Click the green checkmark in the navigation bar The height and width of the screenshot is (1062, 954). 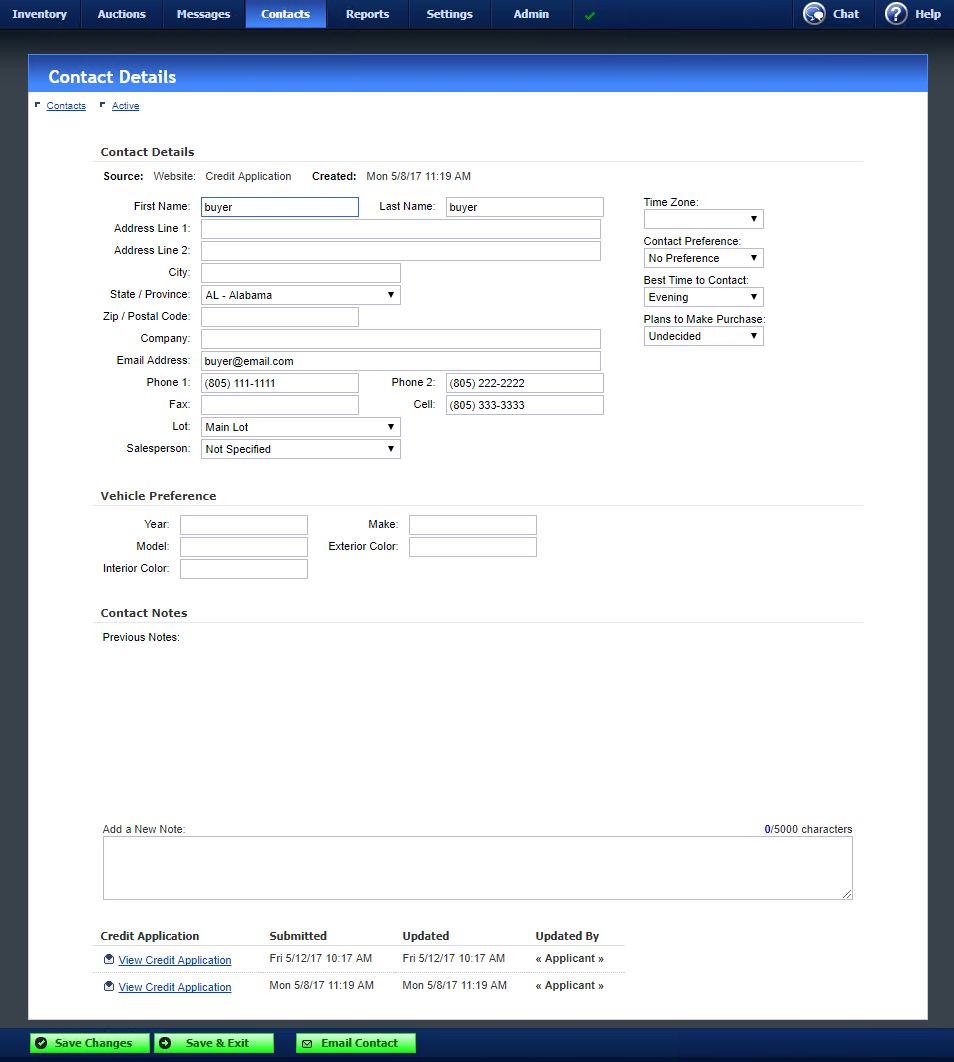click(589, 14)
